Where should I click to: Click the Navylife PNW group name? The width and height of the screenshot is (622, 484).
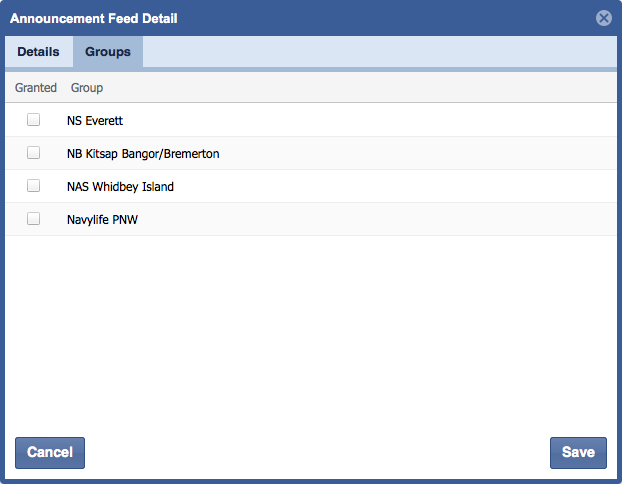point(102,220)
